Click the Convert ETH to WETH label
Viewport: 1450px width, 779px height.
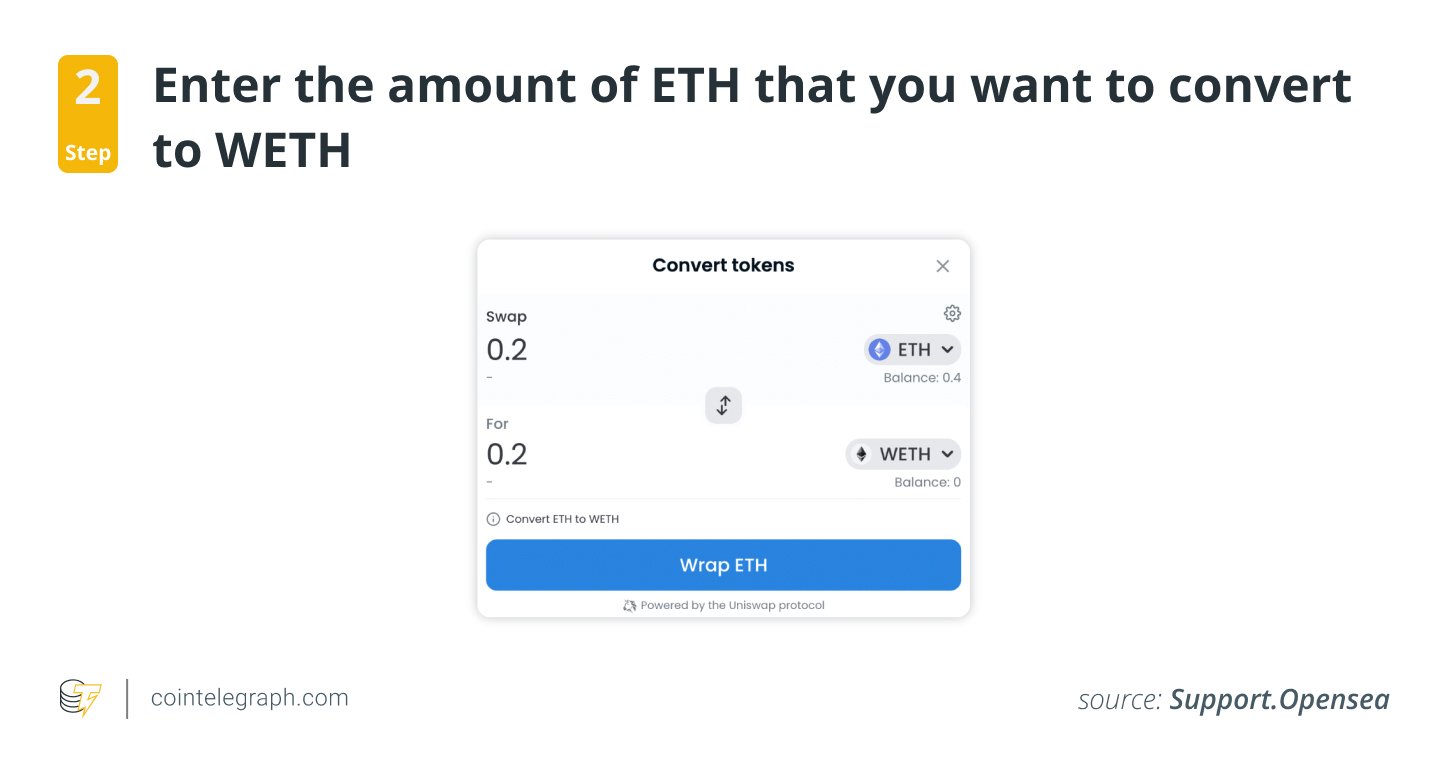[561, 518]
